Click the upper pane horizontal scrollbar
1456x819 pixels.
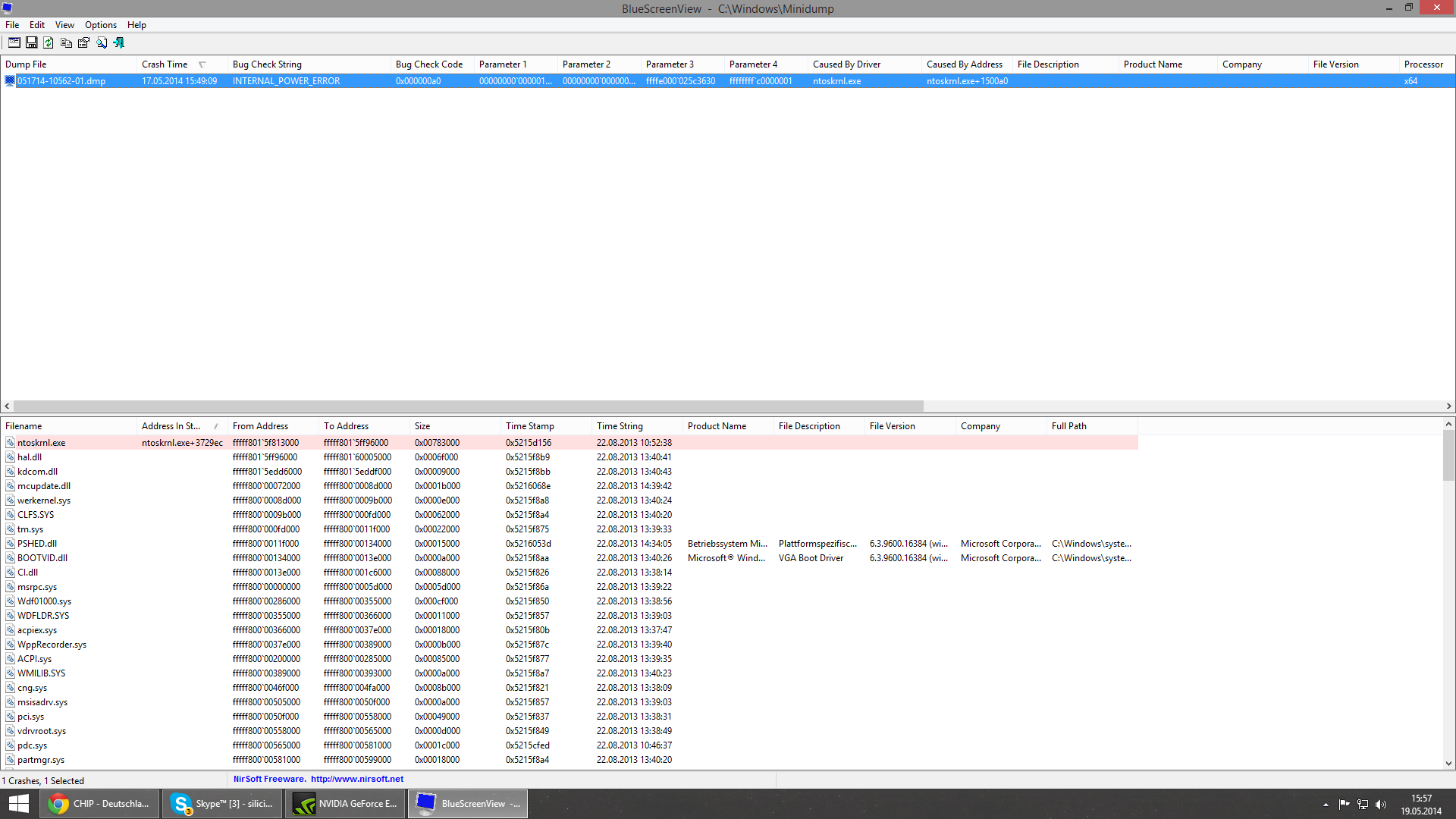pyautogui.click(x=468, y=406)
